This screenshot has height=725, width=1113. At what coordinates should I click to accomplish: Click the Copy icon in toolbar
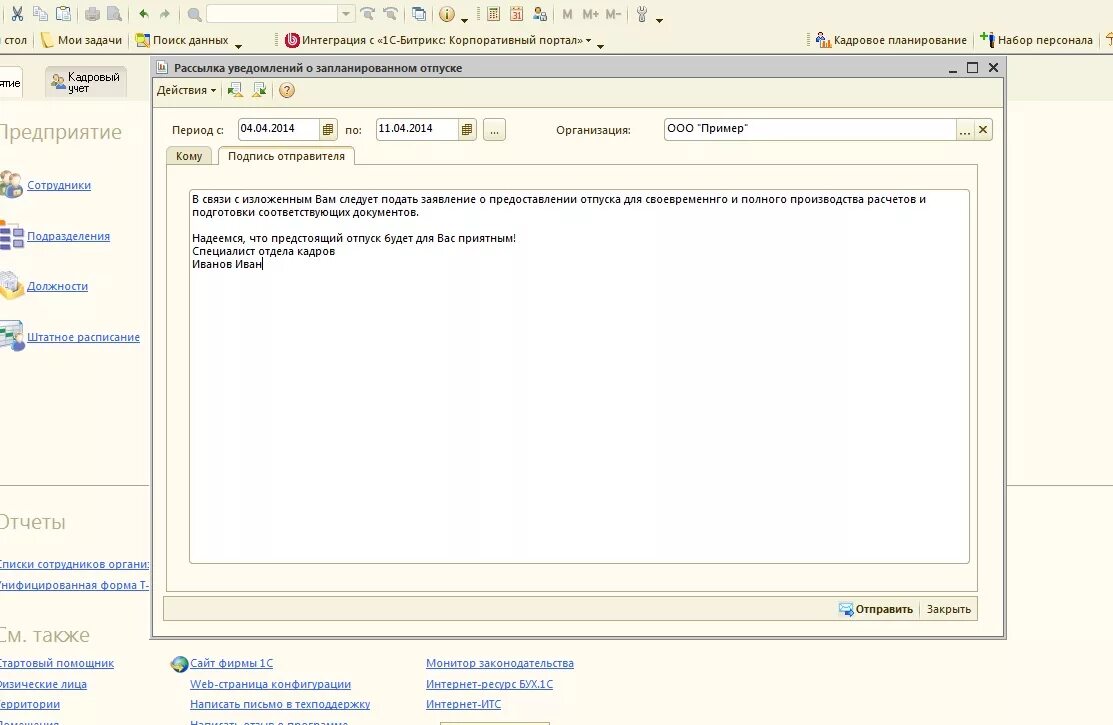(40, 13)
